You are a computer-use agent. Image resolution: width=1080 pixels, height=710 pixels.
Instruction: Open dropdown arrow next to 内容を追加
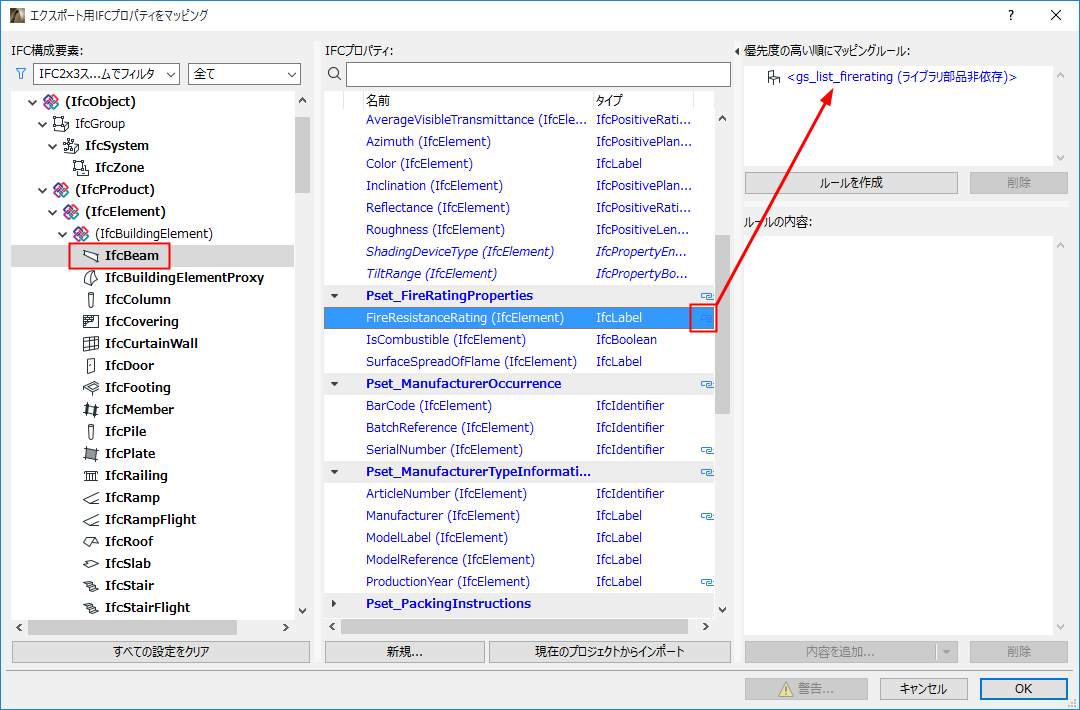tap(946, 652)
